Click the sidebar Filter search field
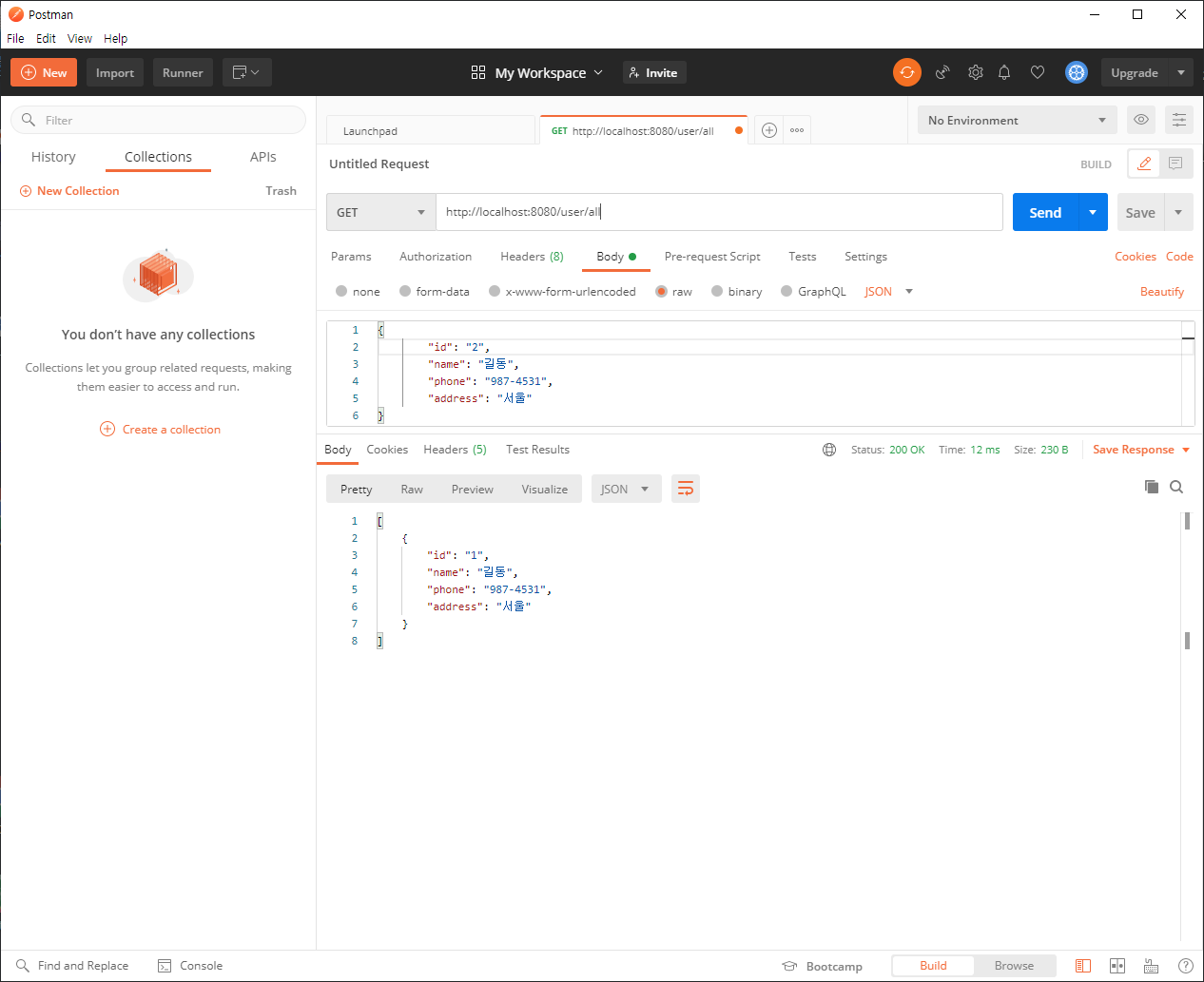Viewport: 1204px width, 982px height. [x=158, y=120]
